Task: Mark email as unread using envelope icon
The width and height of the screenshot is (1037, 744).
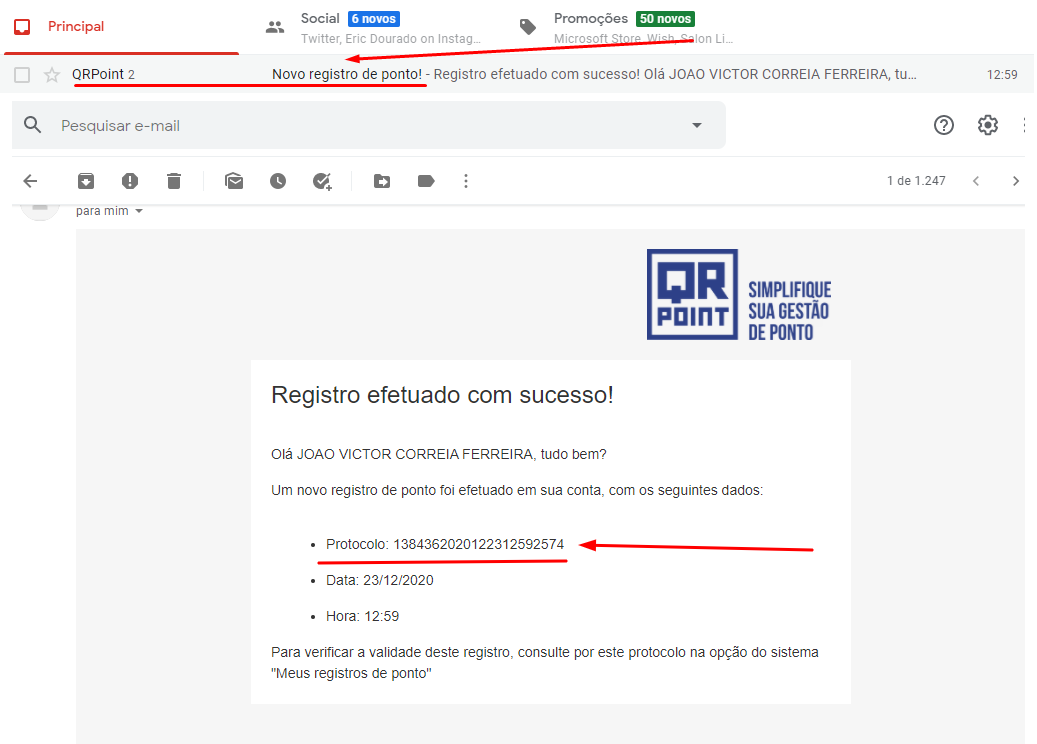Action: (x=234, y=181)
